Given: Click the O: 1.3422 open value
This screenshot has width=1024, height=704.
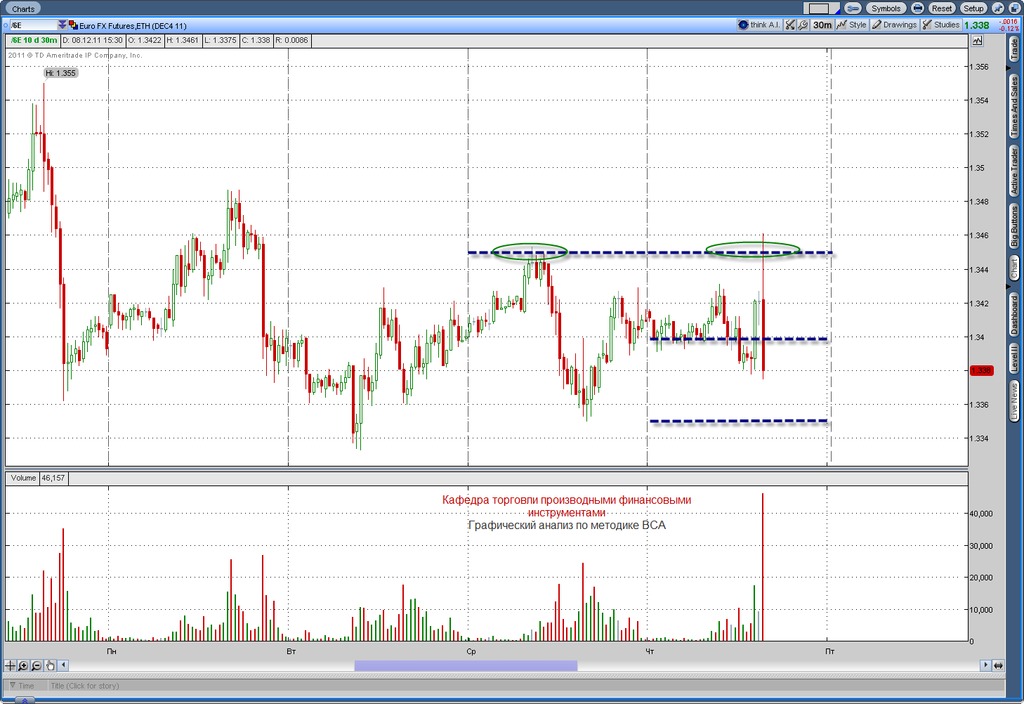Looking at the screenshot, I should [x=144, y=40].
